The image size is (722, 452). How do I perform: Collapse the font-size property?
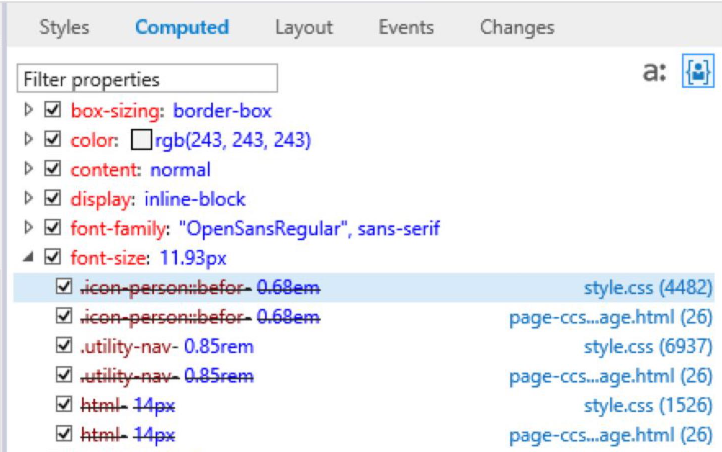pos(29,257)
